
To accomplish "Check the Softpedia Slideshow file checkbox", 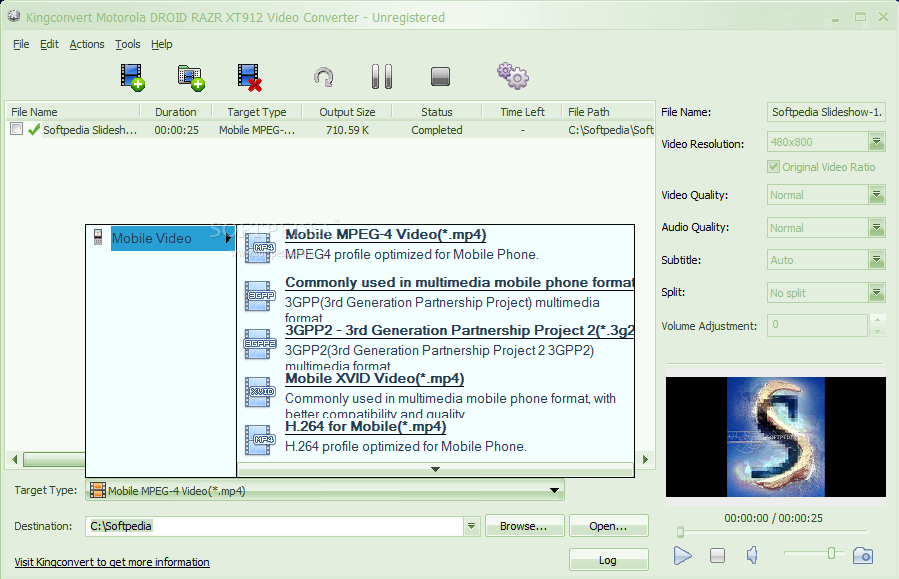I will 17,129.
